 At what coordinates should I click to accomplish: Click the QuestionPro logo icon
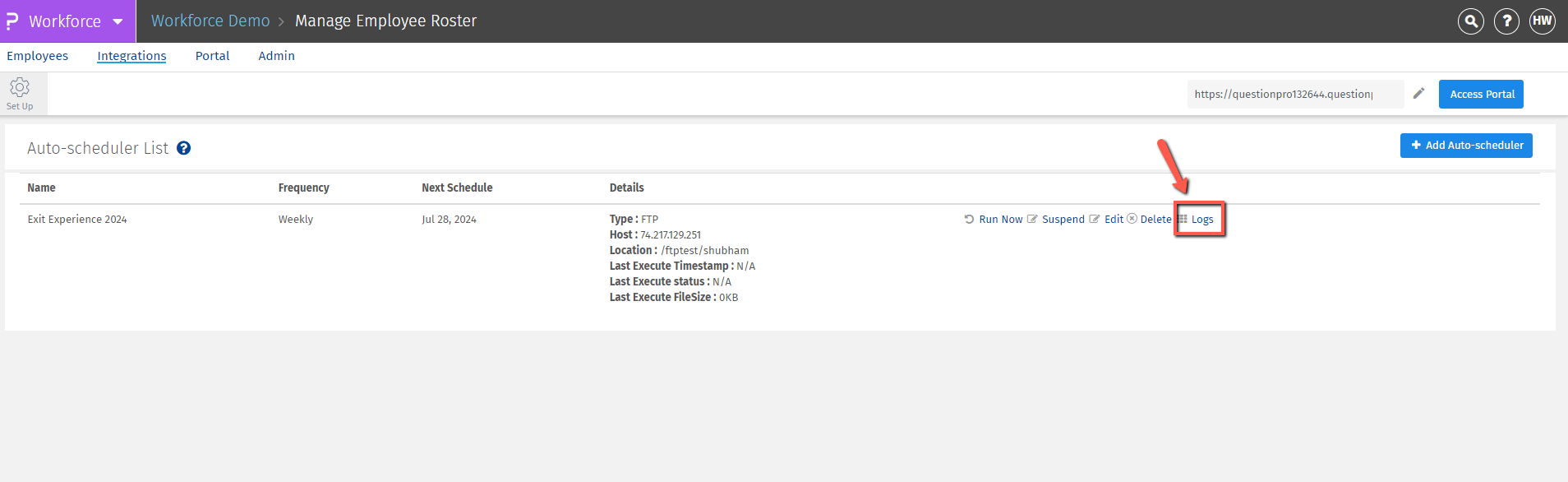click(12, 21)
